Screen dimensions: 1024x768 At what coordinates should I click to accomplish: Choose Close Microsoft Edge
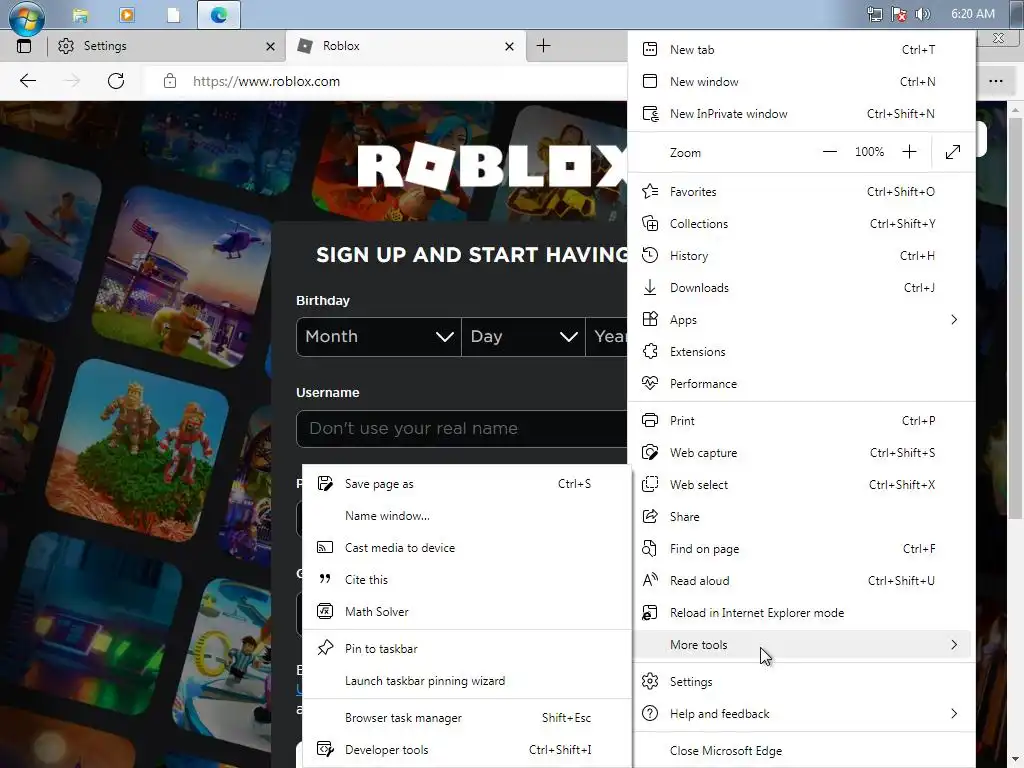click(801, 750)
